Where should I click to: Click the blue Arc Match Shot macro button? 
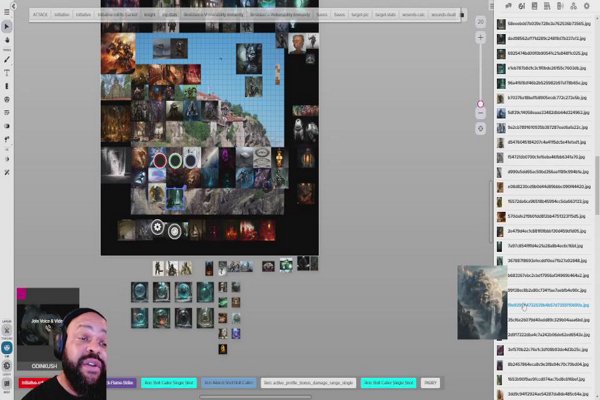(x=229, y=383)
